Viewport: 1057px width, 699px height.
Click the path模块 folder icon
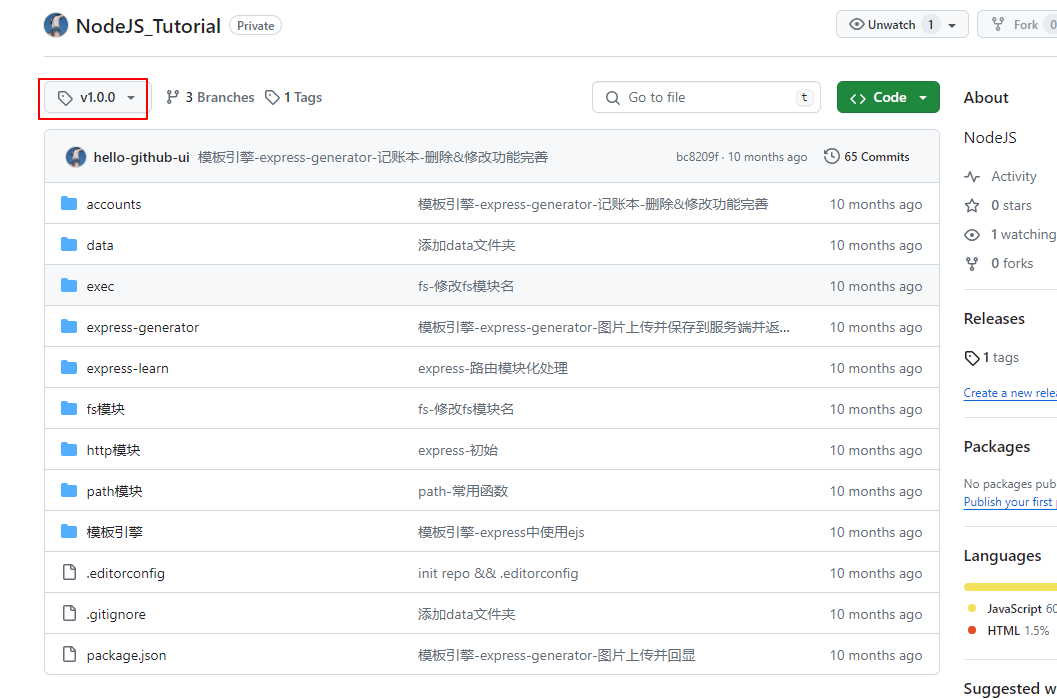point(69,491)
